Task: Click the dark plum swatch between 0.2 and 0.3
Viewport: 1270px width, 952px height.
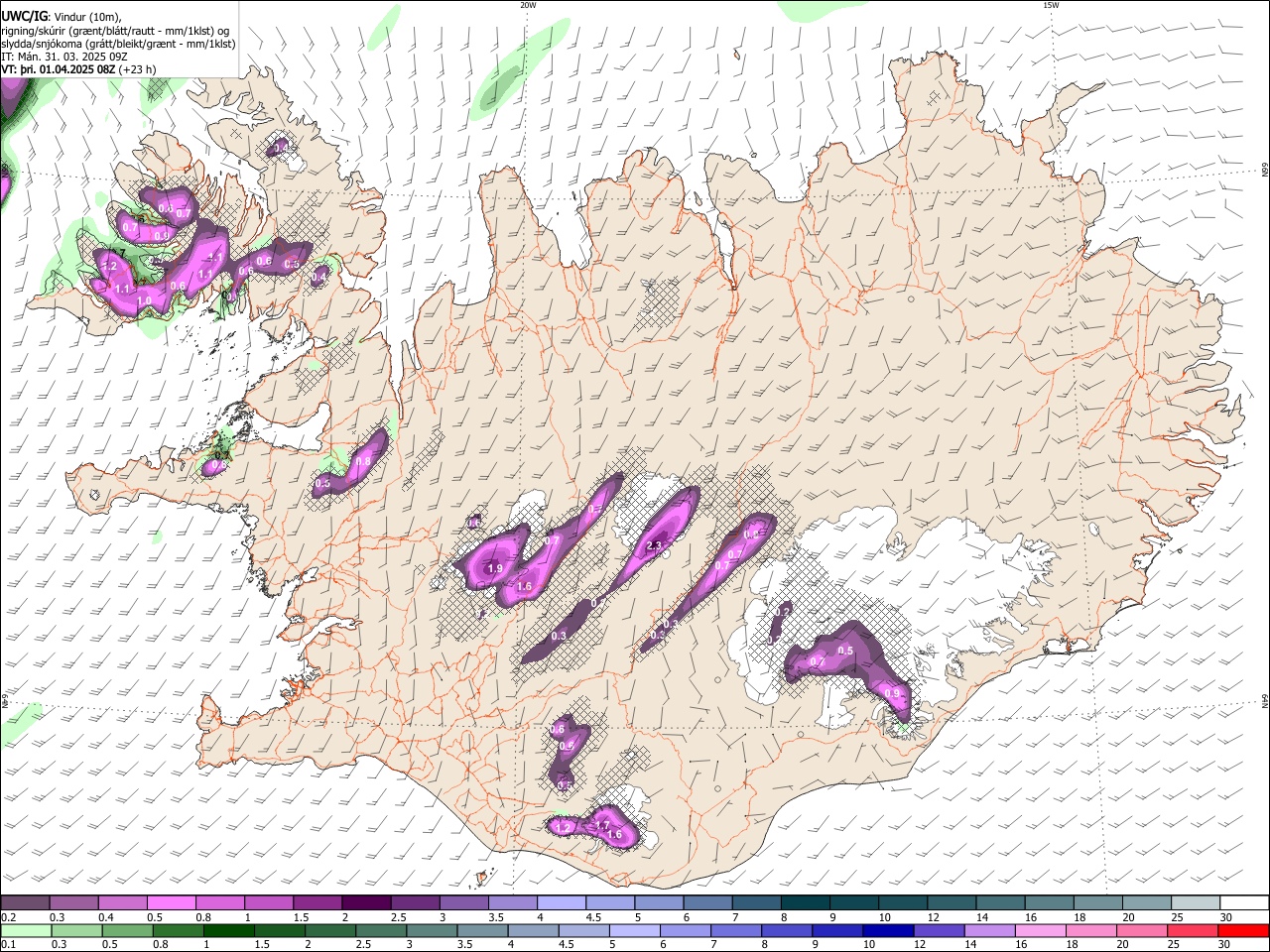Action: (25, 902)
